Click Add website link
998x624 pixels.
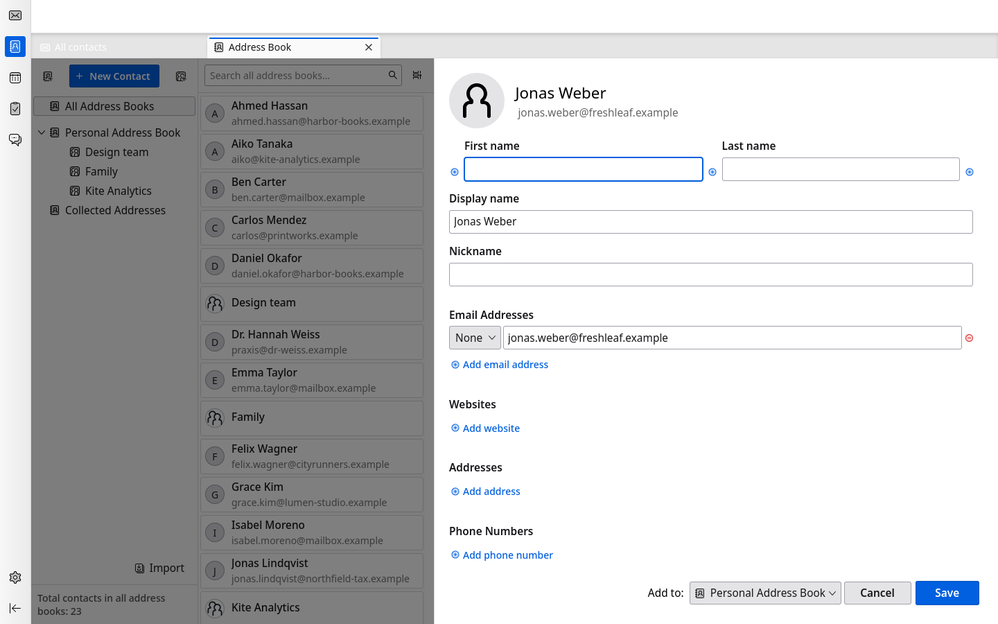point(485,429)
